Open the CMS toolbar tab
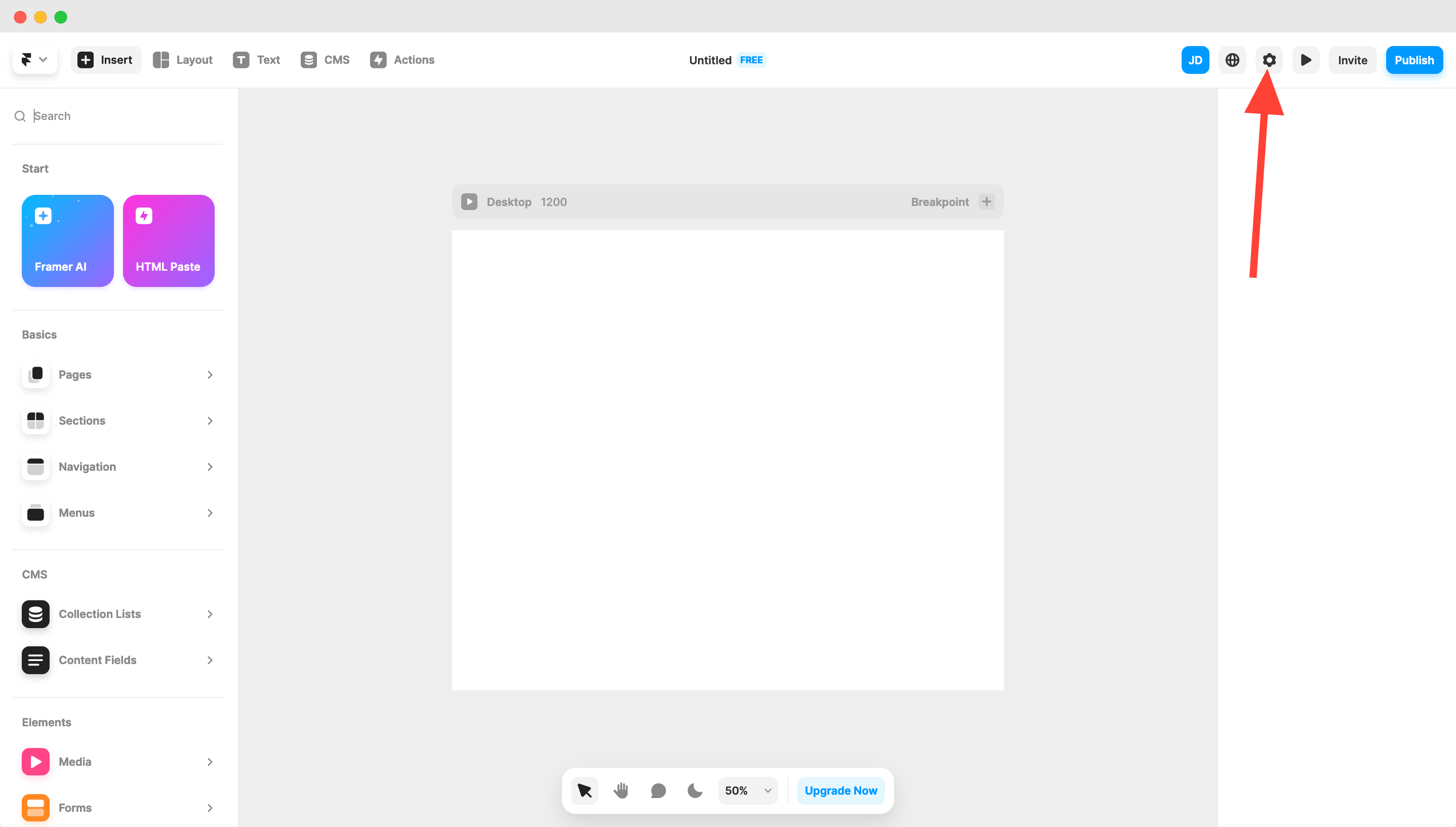This screenshot has width=1456, height=827. click(325, 60)
